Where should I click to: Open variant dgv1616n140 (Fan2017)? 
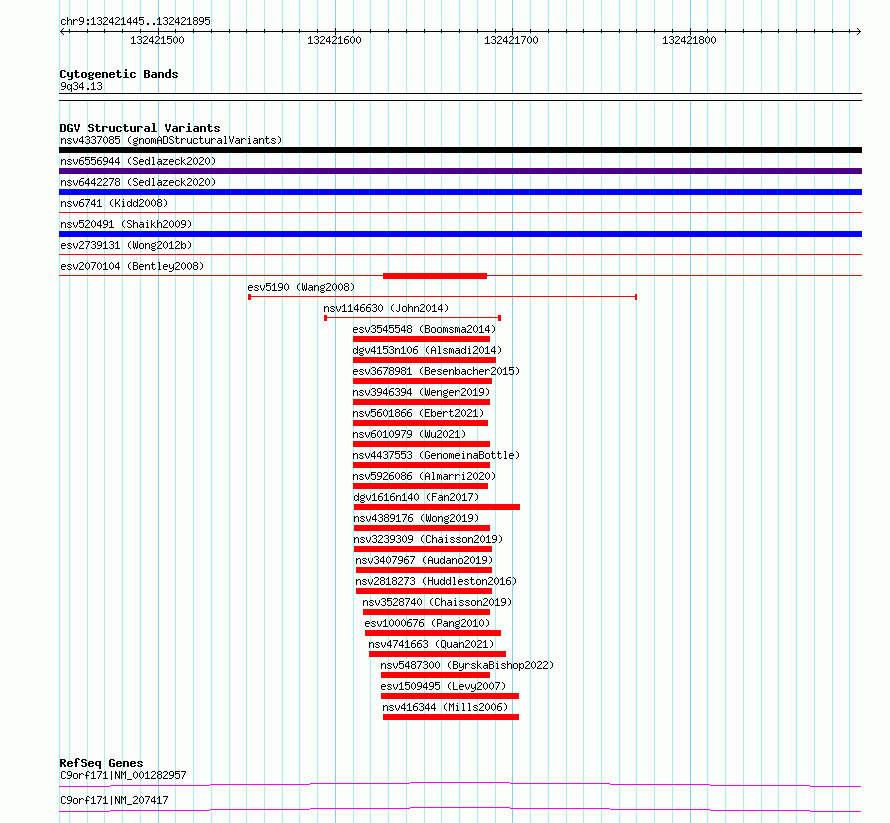(416, 497)
